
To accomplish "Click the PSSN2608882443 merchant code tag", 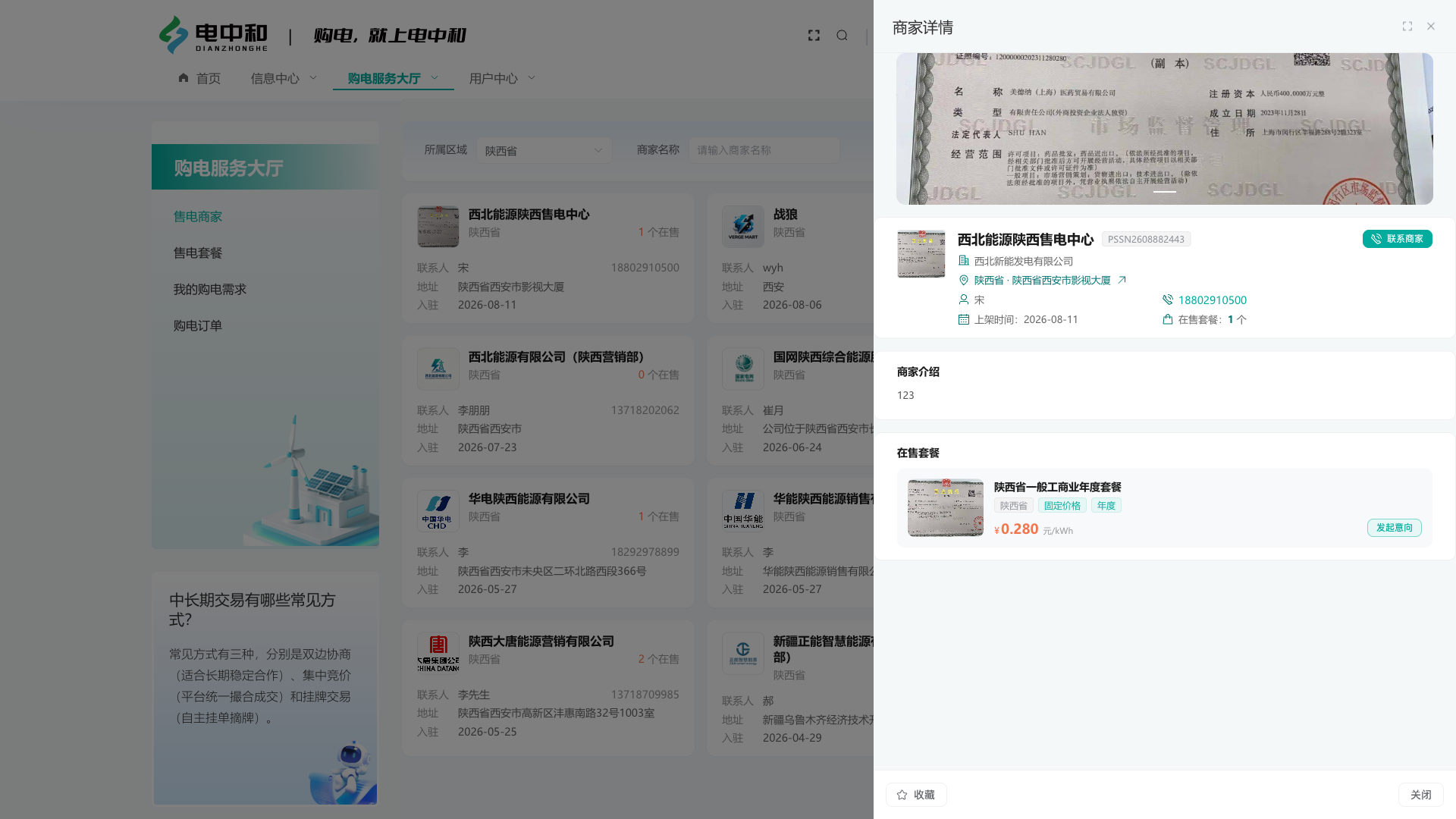I will click(1146, 240).
